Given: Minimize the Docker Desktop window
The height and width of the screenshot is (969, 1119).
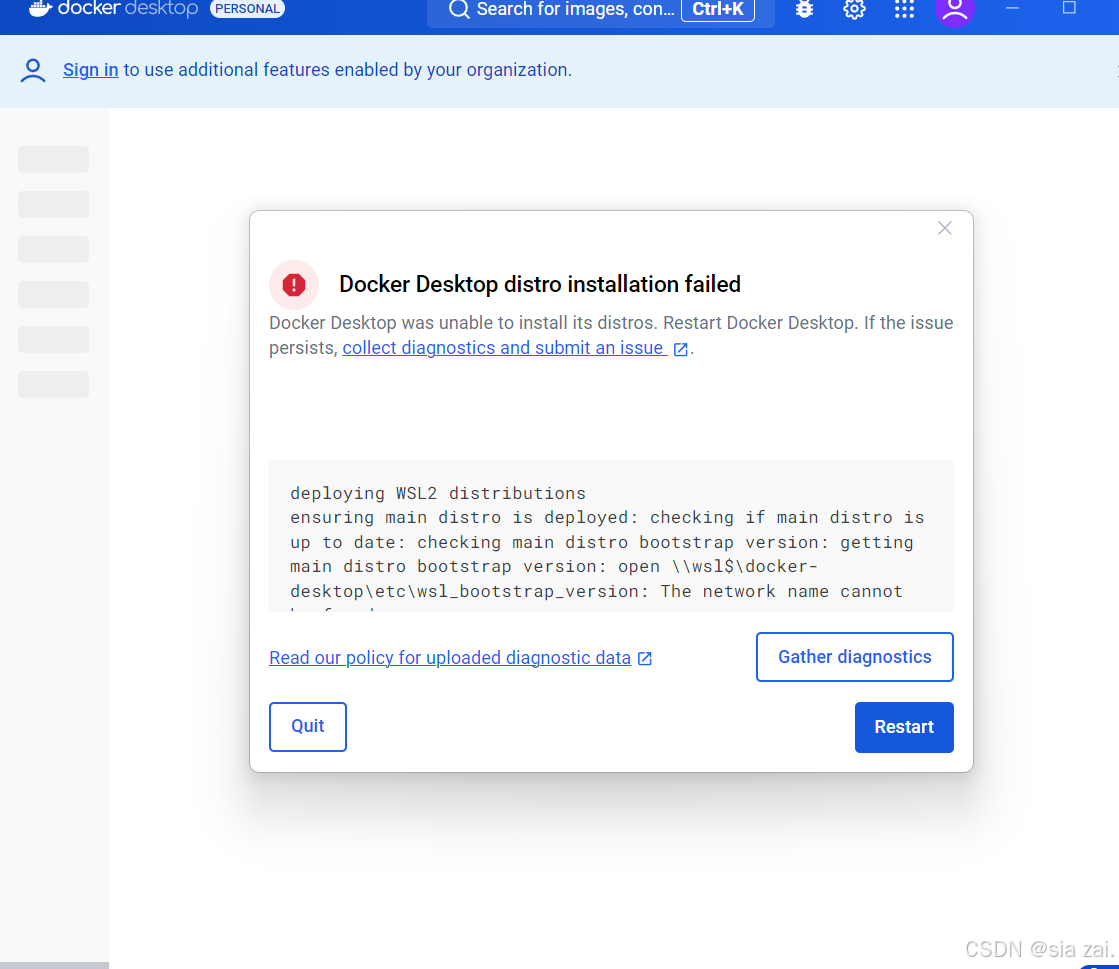Looking at the screenshot, I should pyautogui.click(x=1012, y=8).
